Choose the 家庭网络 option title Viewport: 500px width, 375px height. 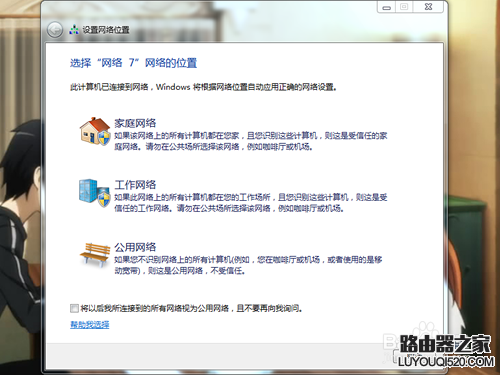pyautogui.click(x=135, y=123)
